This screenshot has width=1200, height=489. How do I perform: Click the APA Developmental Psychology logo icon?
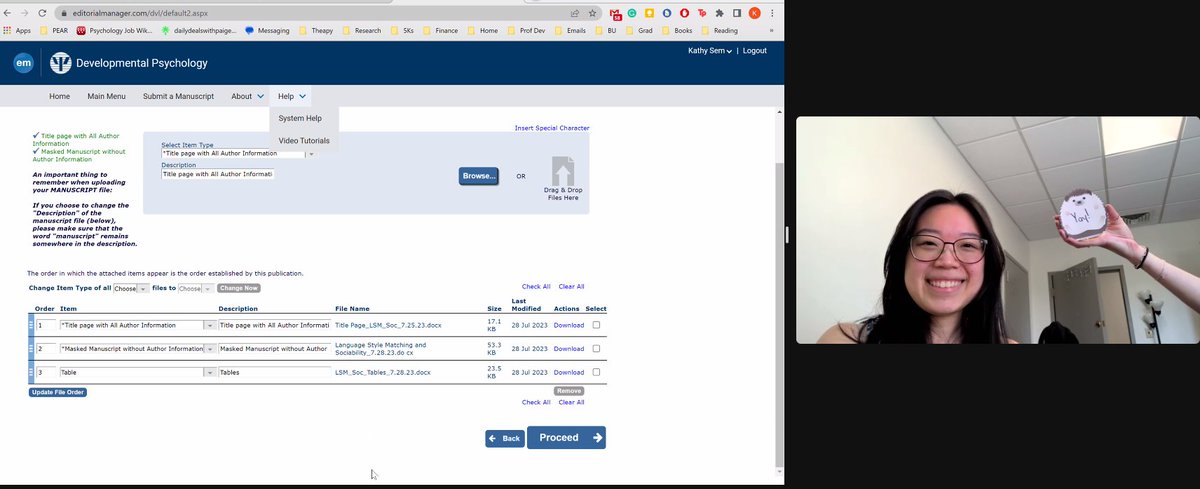pos(60,64)
